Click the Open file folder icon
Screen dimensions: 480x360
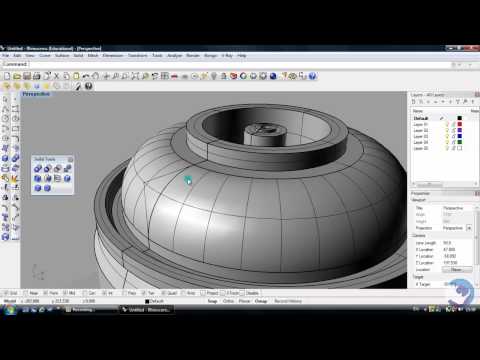pos(17,76)
